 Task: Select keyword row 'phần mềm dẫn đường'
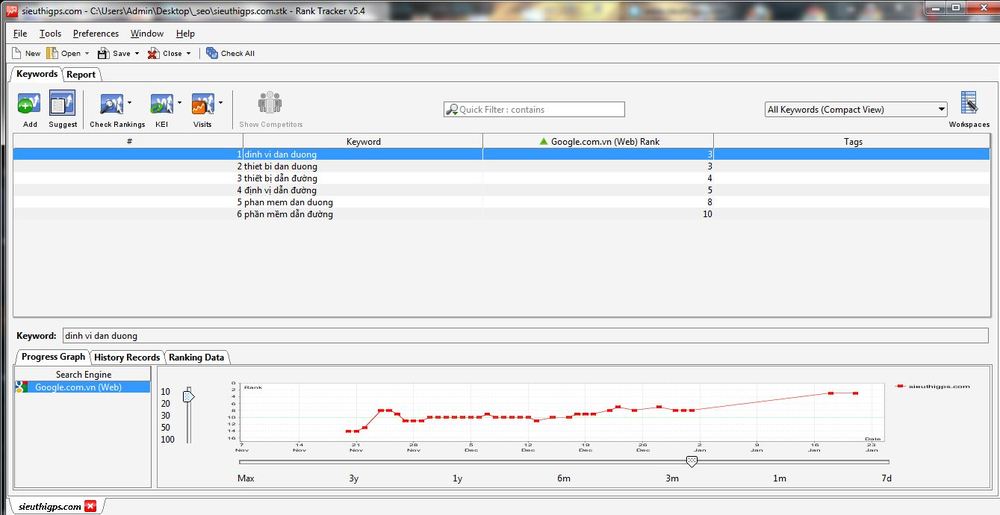pos(501,214)
